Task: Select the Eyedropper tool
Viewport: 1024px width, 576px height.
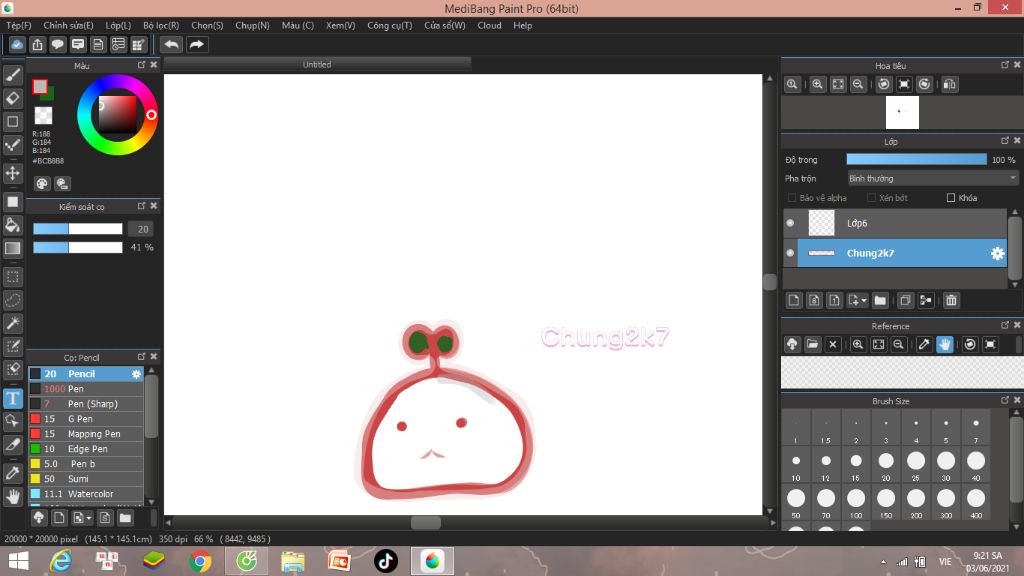Action: [12, 473]
